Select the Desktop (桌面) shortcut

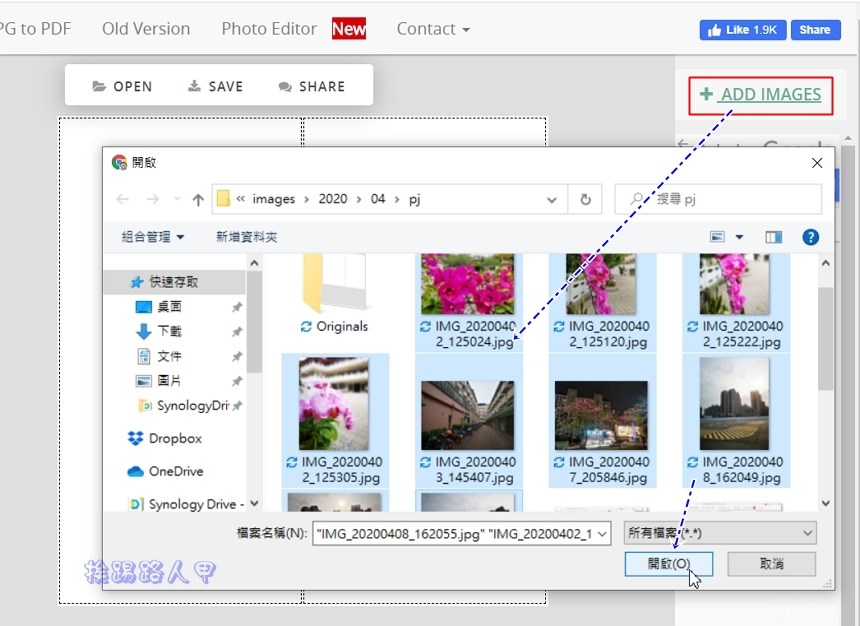click(x=169, y=306)
